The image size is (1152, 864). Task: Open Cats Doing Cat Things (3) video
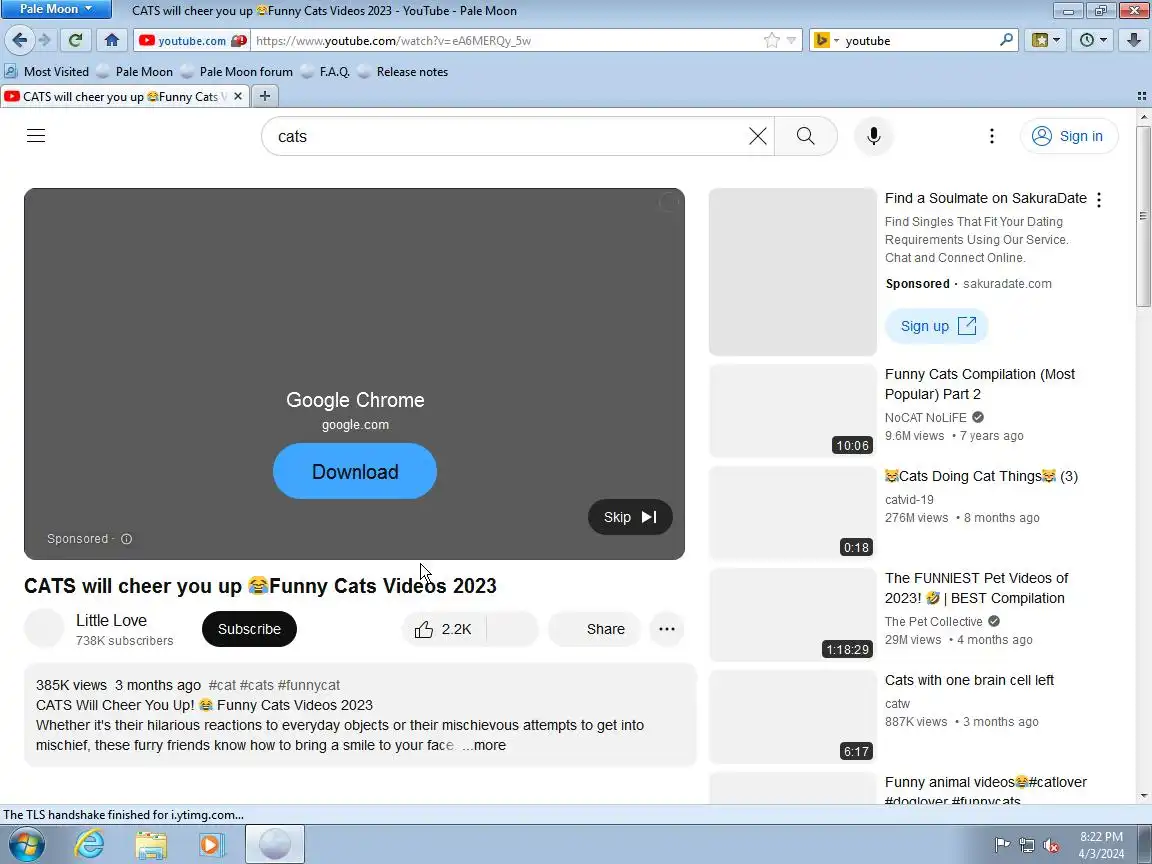pos(981,476)
